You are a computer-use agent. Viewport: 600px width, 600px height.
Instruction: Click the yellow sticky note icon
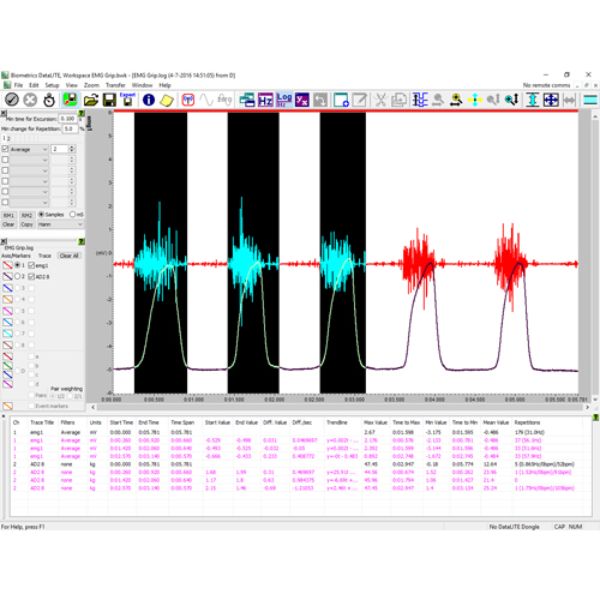coord(167,100)
